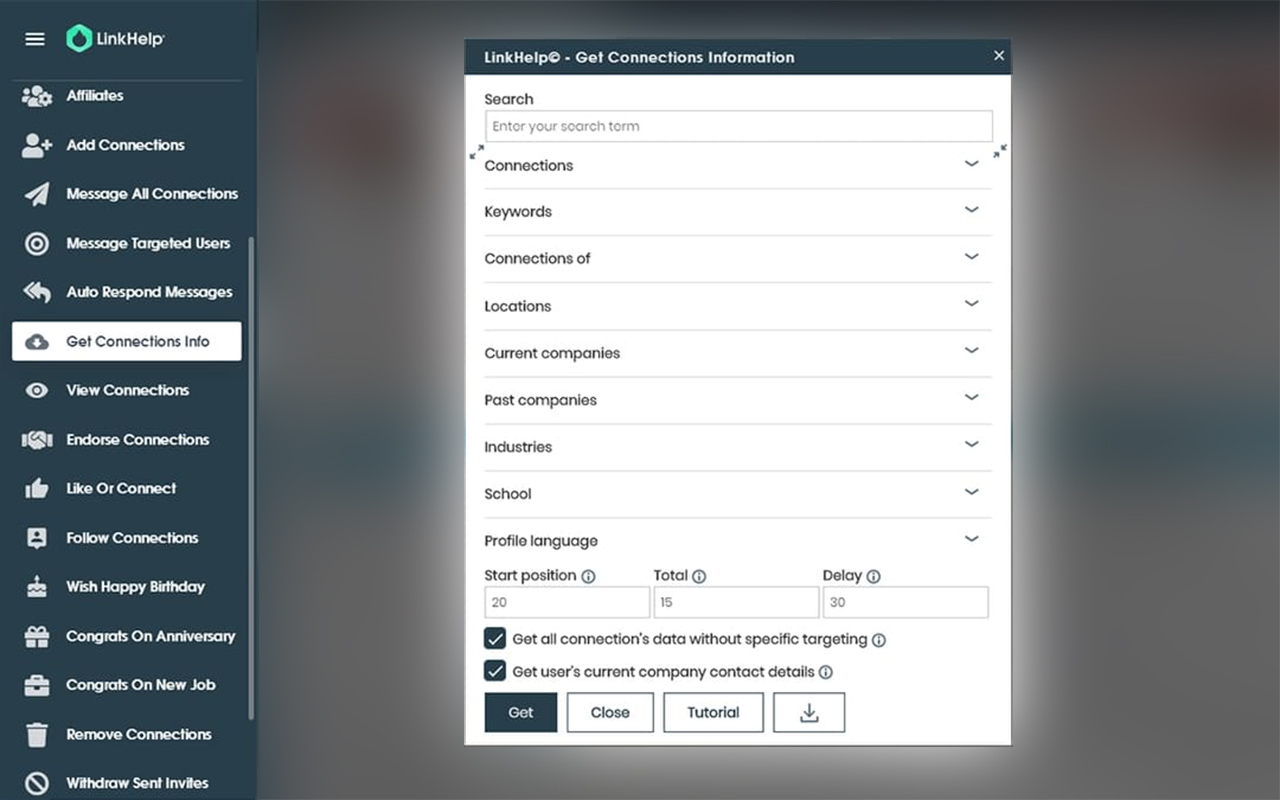Screen dimensions: 1280x800
Task: Click the Congrats On New Job briefcase icon
Action: coord(37,685)
